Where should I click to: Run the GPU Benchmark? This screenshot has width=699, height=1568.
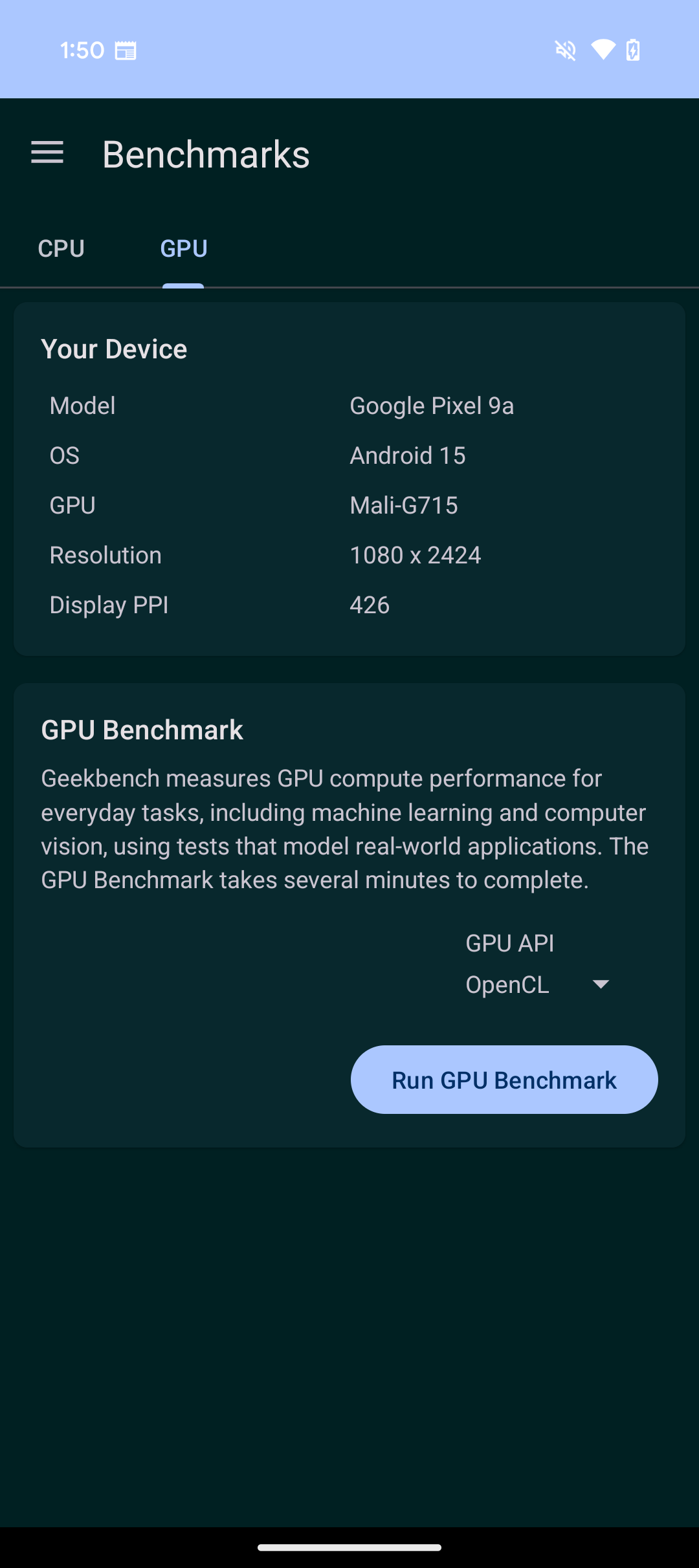pyautogui.click(x=504, y=1080)
